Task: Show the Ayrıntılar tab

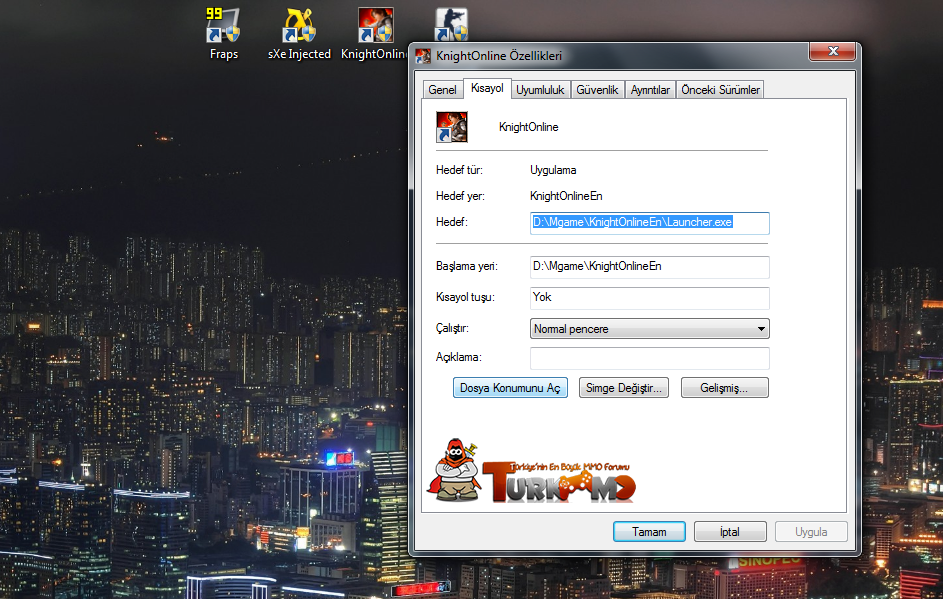Action: point(650,90)
